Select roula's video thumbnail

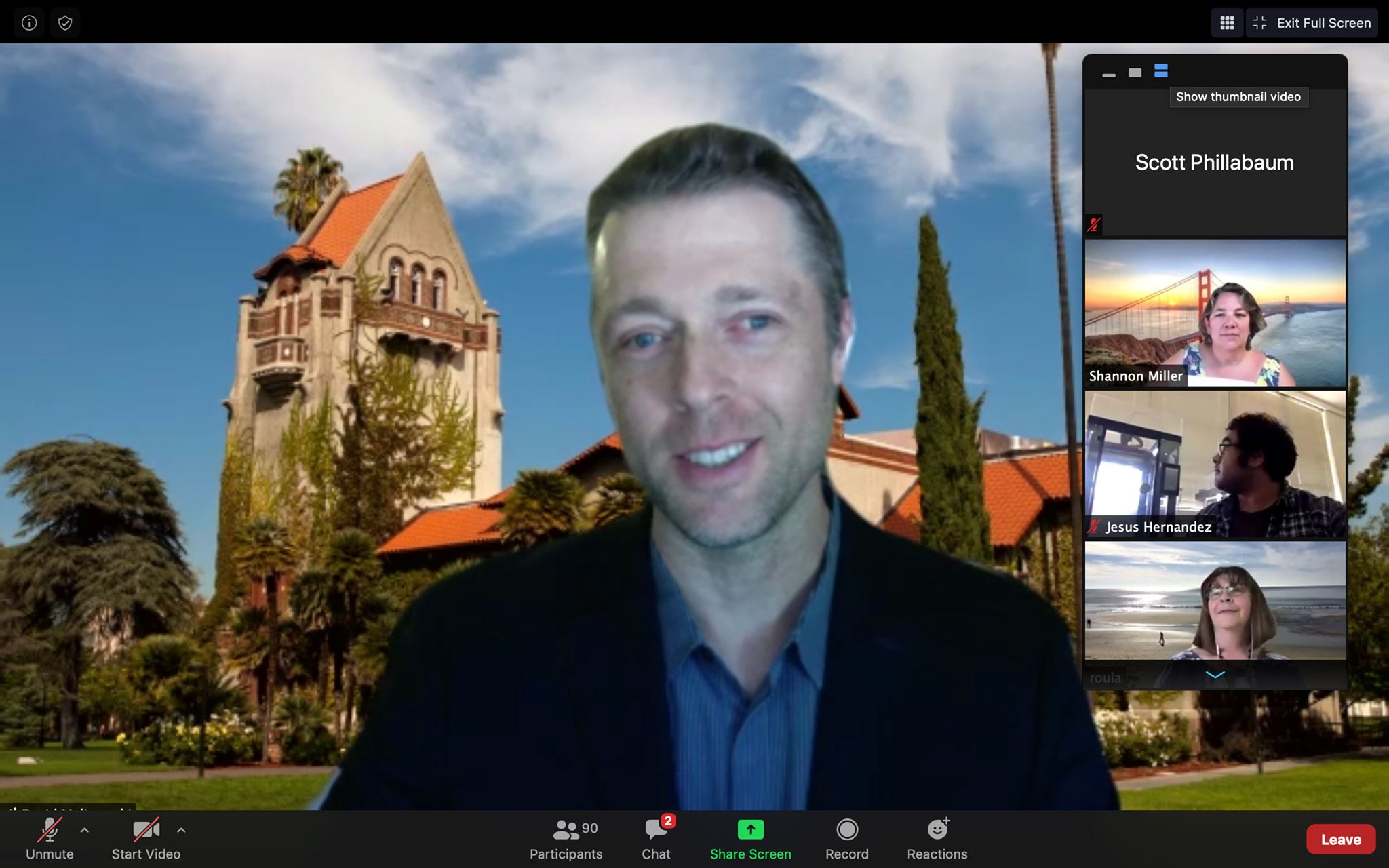click(x=1215, y=614)
